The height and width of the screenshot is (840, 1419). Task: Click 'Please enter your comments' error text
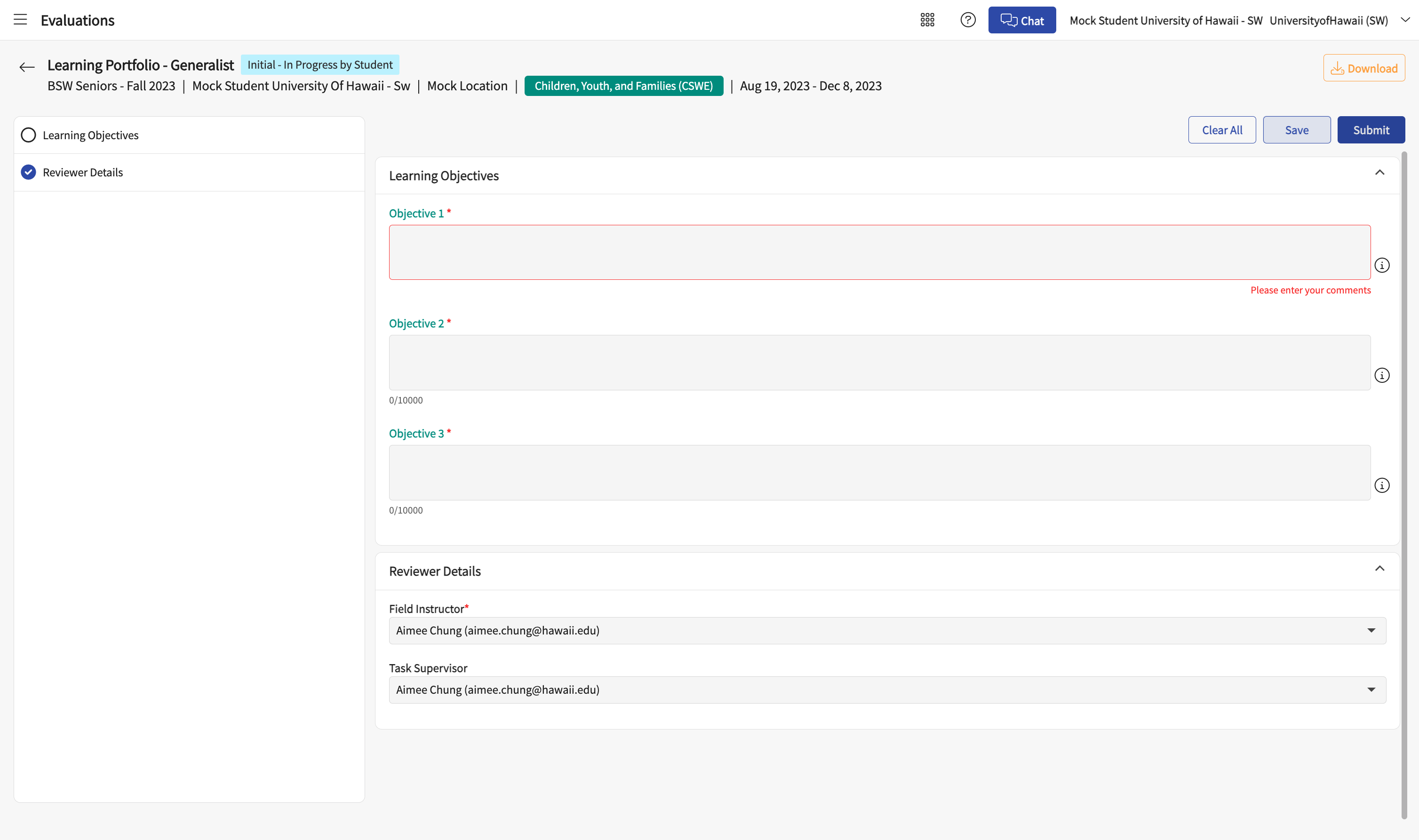click(x=1310, y=290)
